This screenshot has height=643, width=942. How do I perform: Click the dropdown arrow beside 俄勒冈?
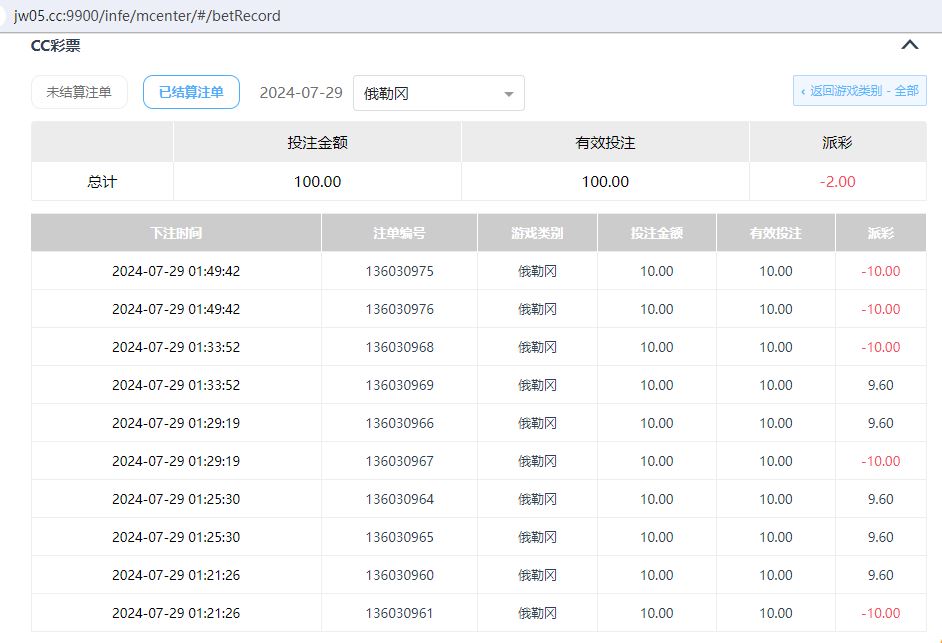pyautogui.click(x=508, y=95)
